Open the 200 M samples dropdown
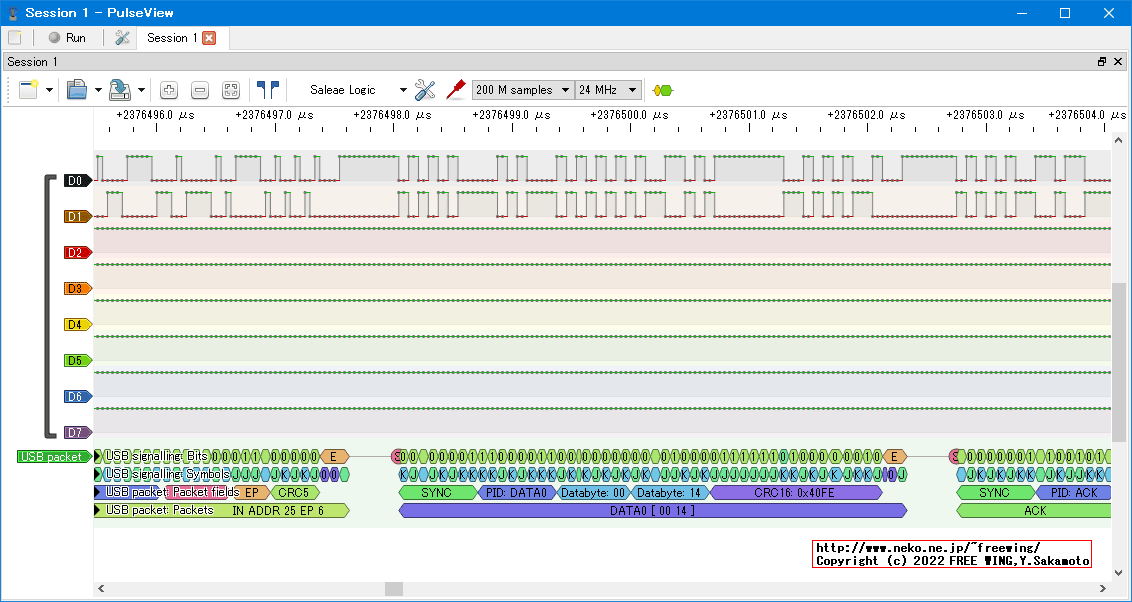Screen dimensions: 1132x602 click(522, 90)
